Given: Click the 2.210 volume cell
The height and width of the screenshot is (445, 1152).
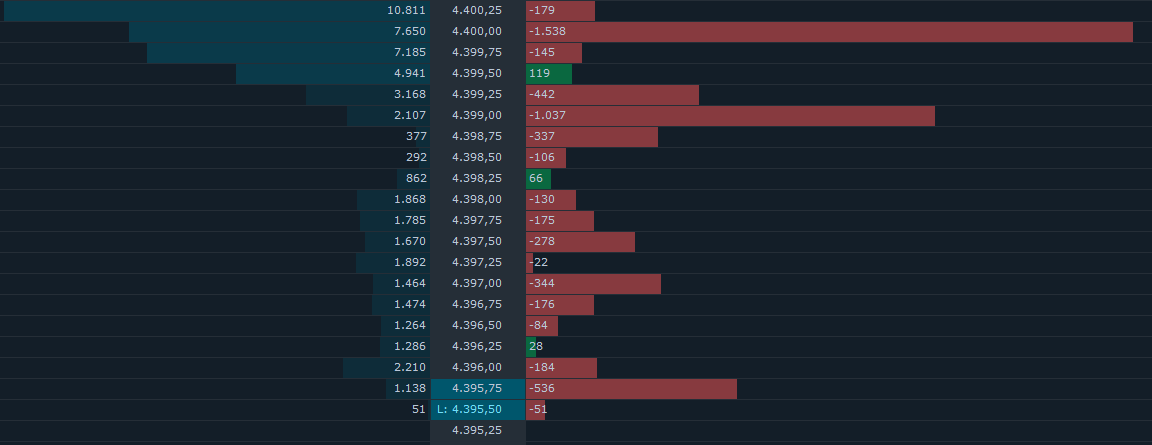Looking at the screenshot, I should click(x=386, y=367).
